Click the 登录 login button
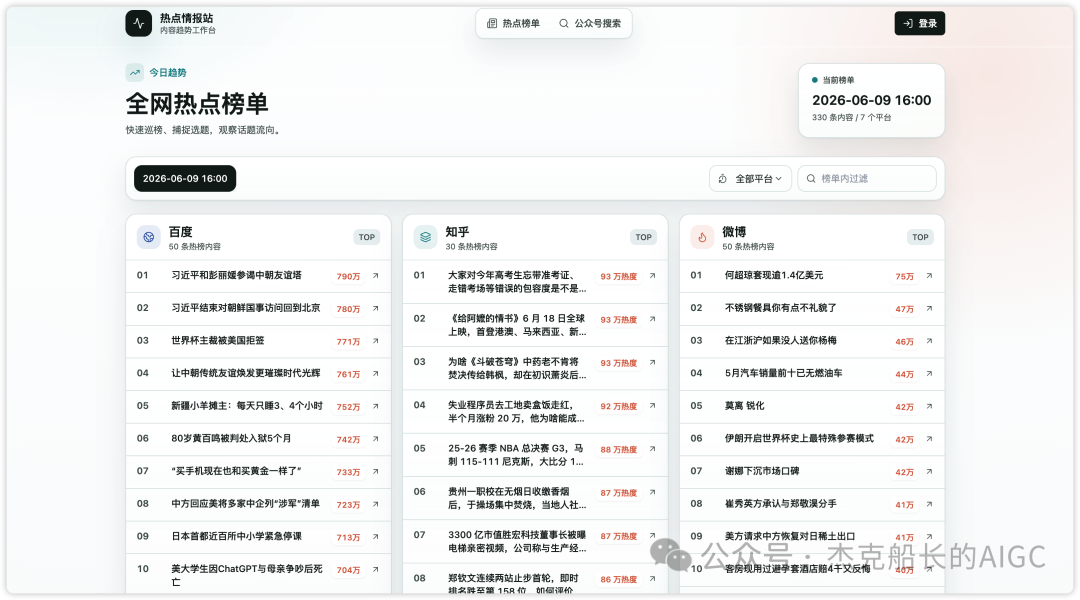1080x600 pixels. (x=920, y=23)
